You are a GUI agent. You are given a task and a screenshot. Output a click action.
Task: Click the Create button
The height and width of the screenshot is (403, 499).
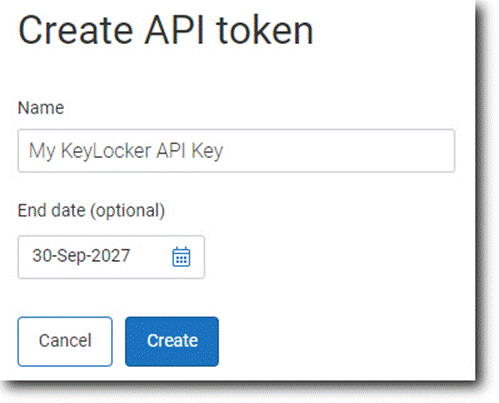tap(172, 341)
